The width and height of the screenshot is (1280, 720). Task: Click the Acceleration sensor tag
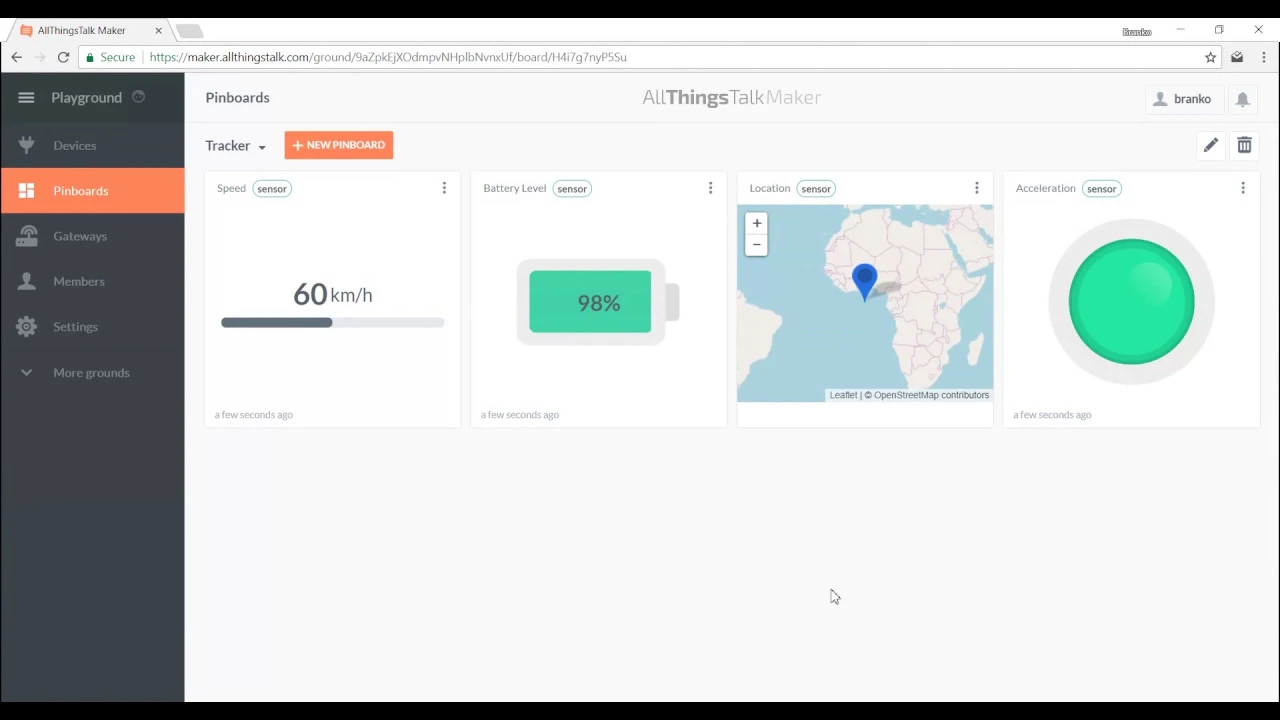click(1101, 189)
